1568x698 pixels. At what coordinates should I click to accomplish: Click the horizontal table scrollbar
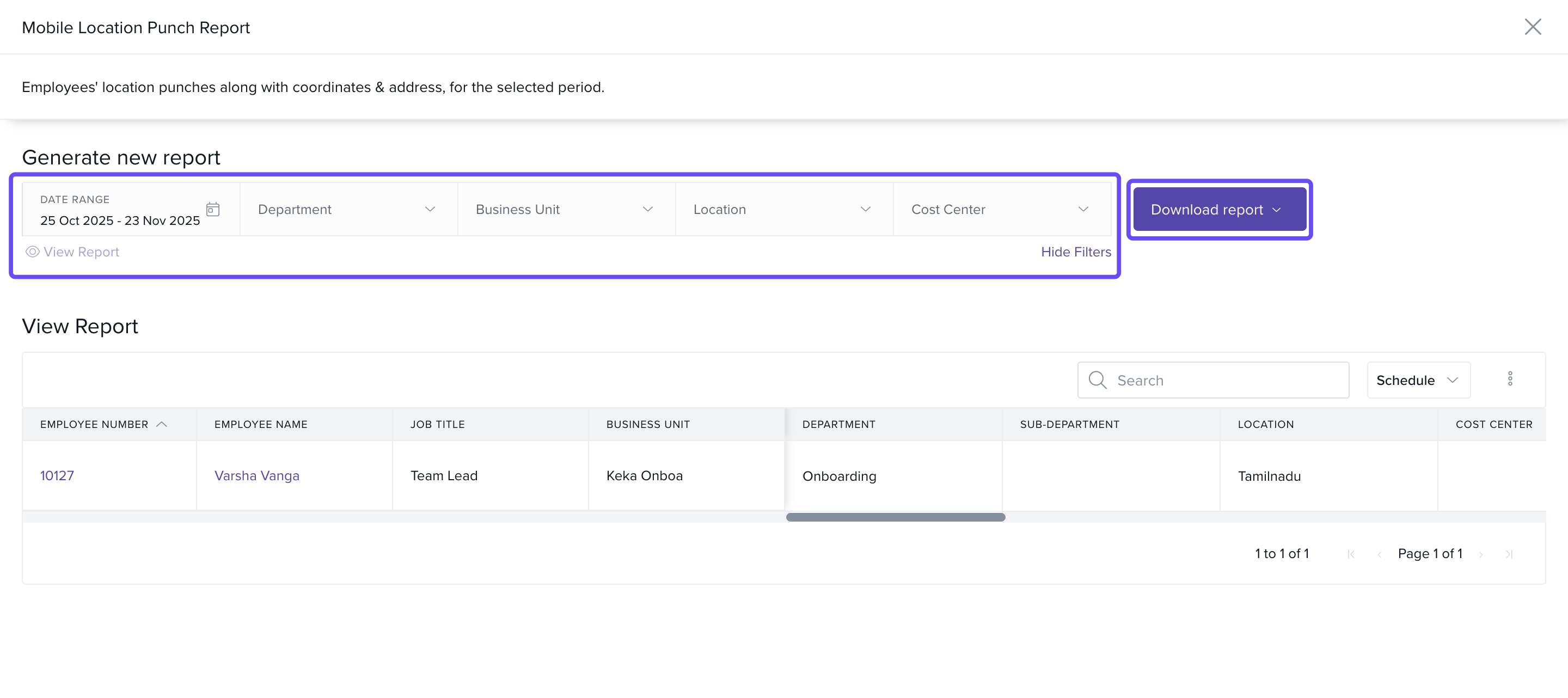pos(895,517)
